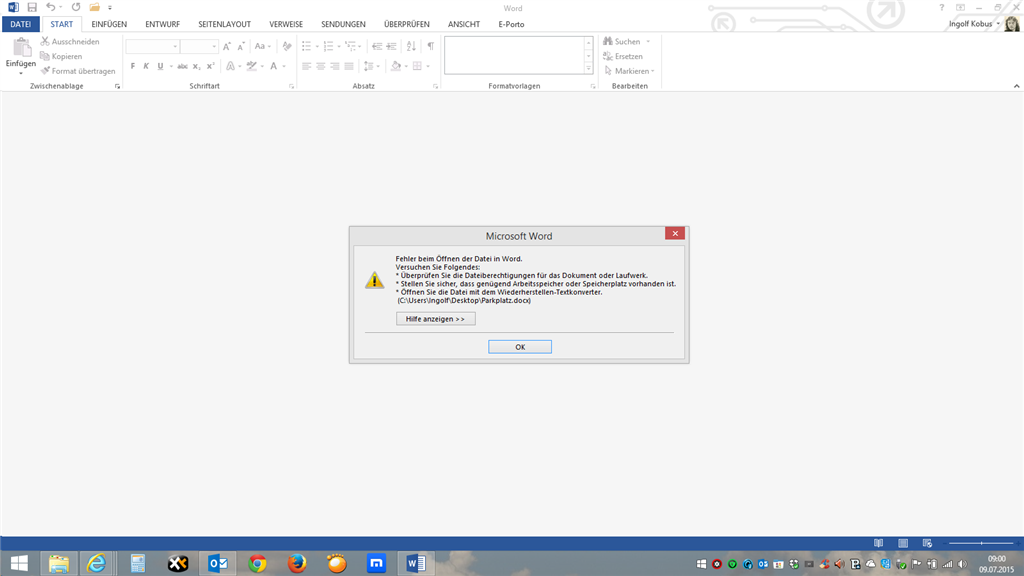Open the ÜBERPRÜFEN ribbon tab
This screenshot has width=1024, height=576.
point(407,24)
